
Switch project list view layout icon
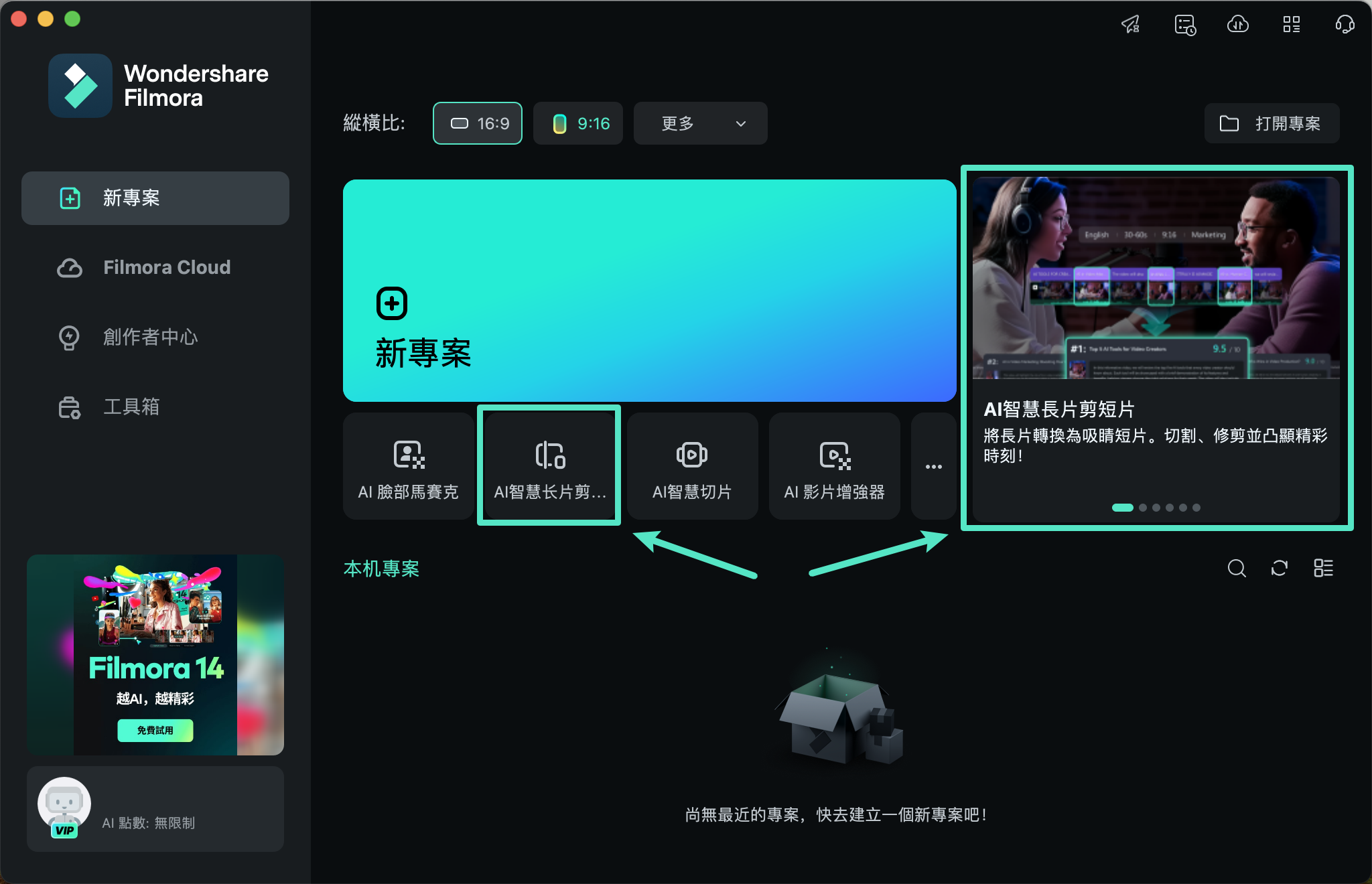point(1323,569)
